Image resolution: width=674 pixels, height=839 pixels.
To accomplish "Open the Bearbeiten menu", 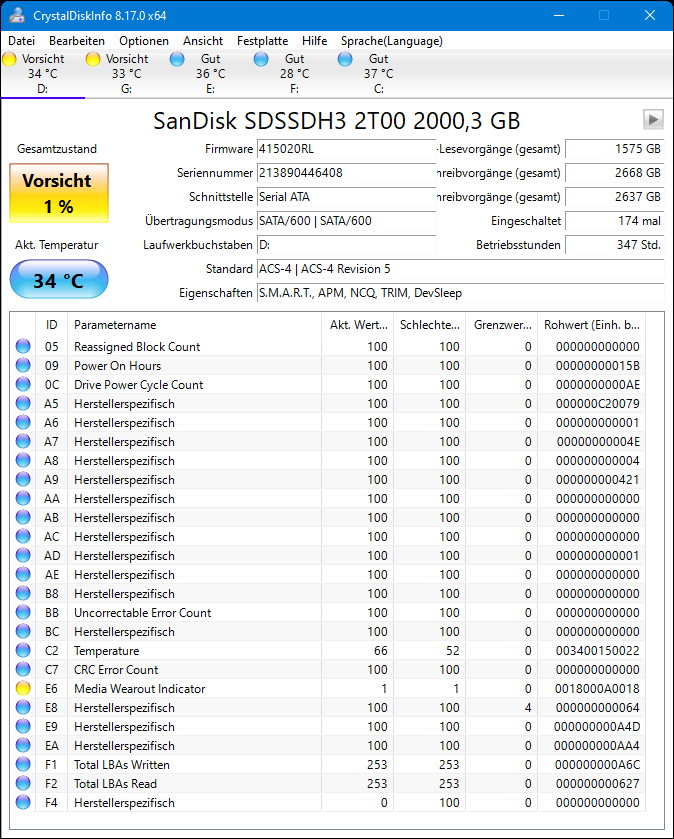I will click(x=76, y=41).
